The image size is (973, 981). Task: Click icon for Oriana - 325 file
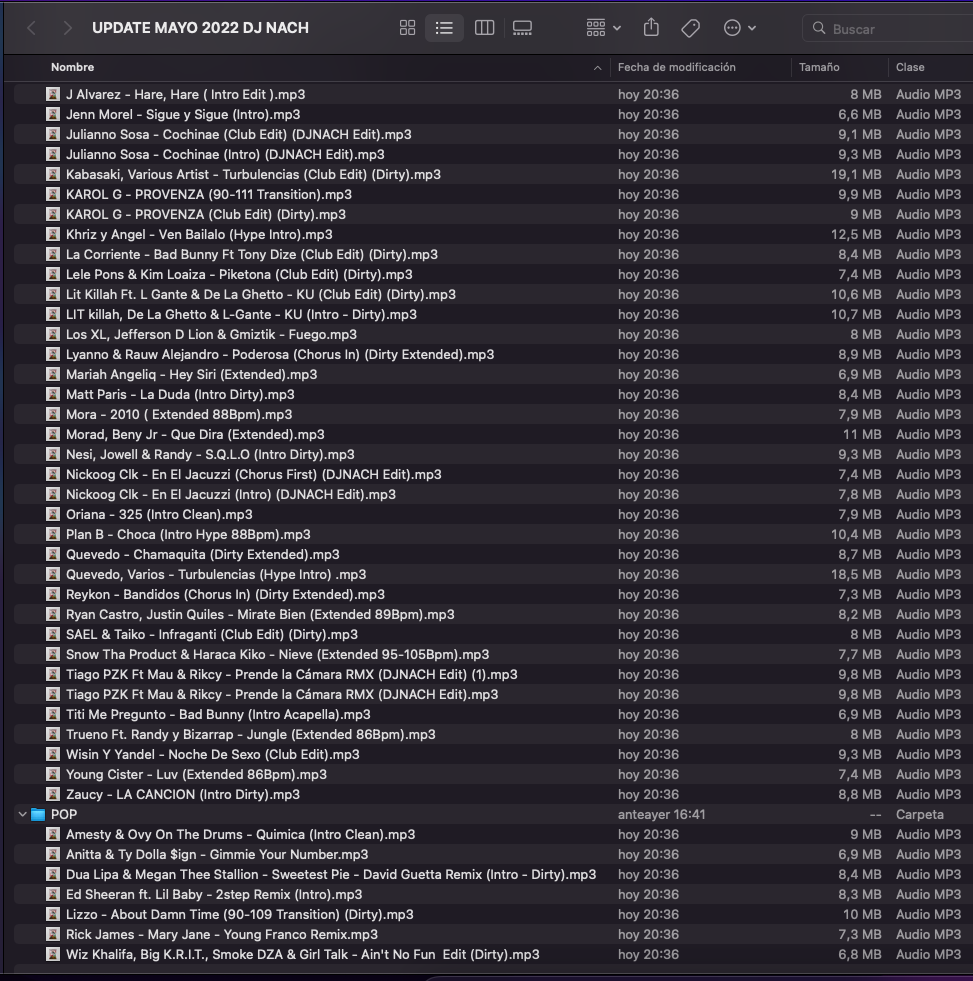point(53,514)
